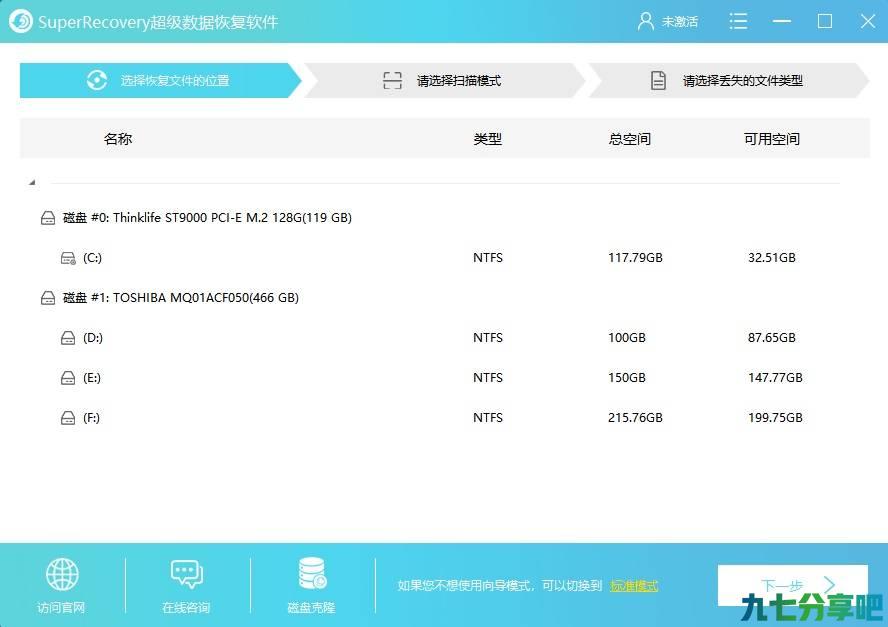Click 147.77GB free space value
The image size is (888, 627).
[775, 378]
